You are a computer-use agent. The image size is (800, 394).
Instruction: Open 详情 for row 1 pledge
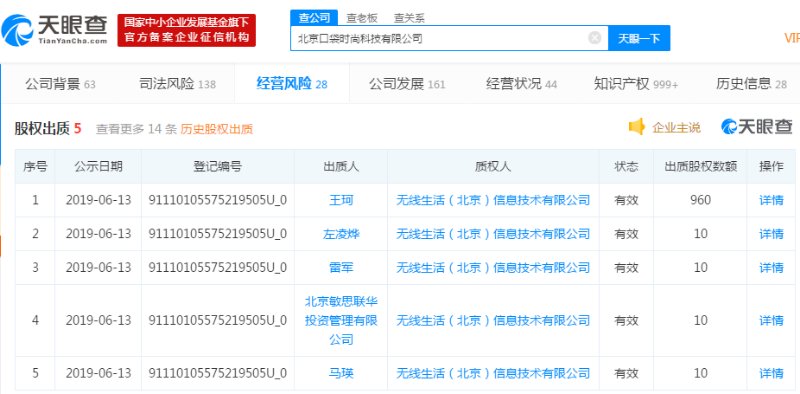tap(771, 200)
